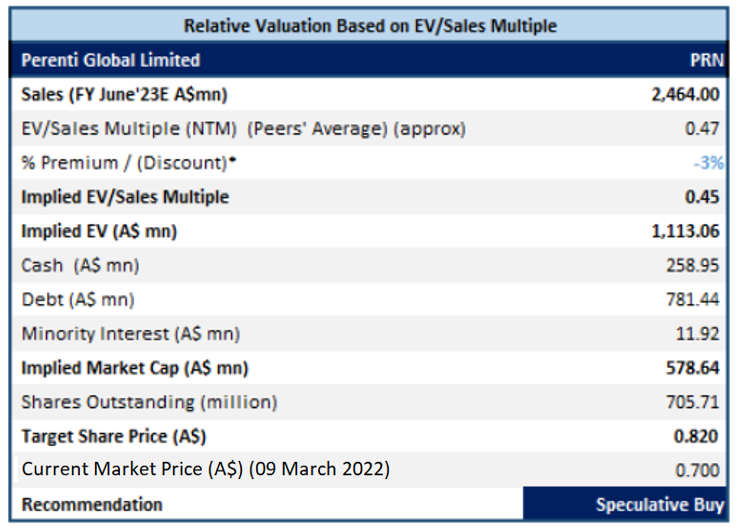Select the 'Shares Outstanding (million)' label

149,402
